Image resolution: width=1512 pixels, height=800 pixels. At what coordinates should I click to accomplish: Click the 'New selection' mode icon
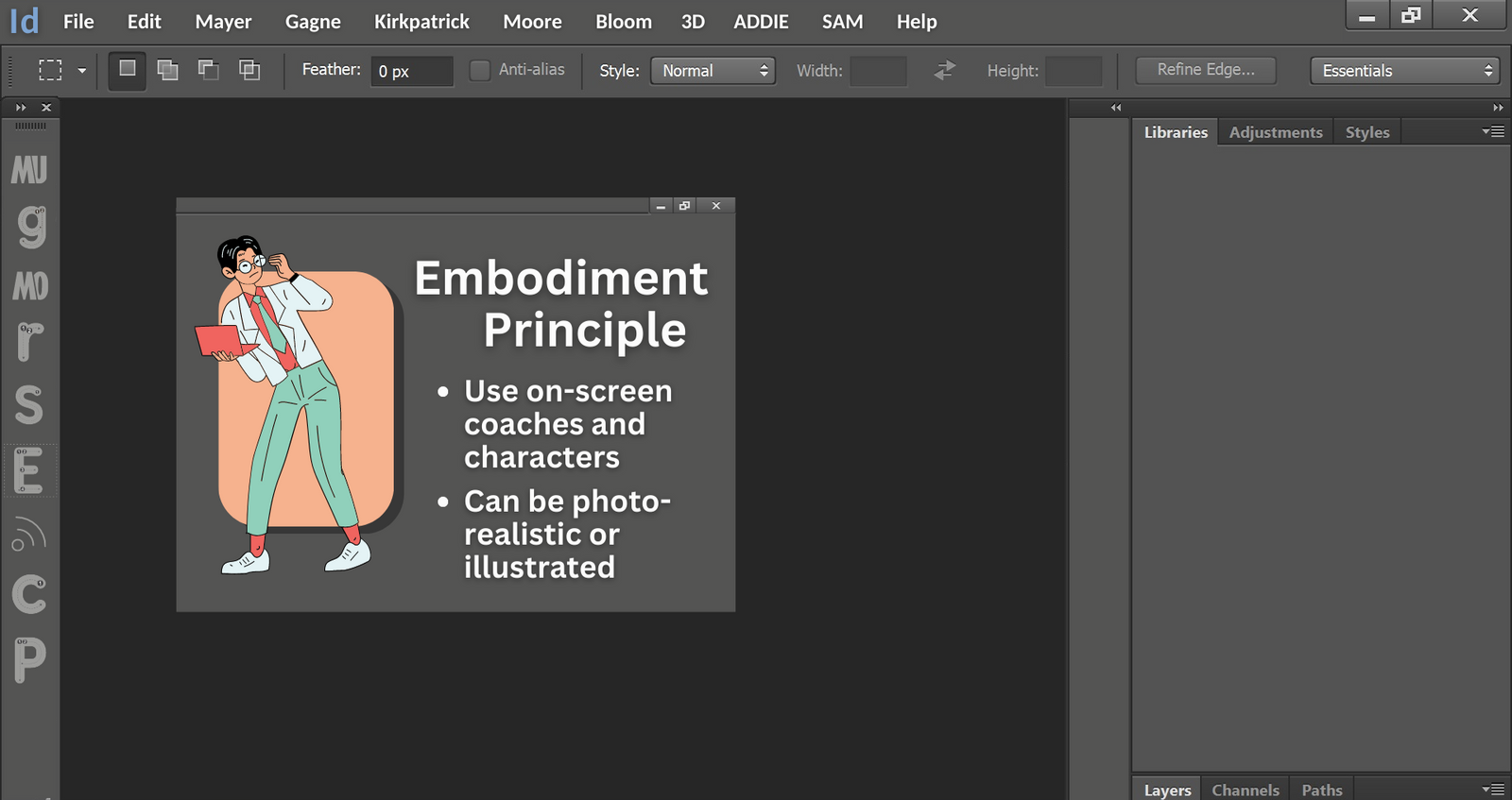click(x=128, y=70)
